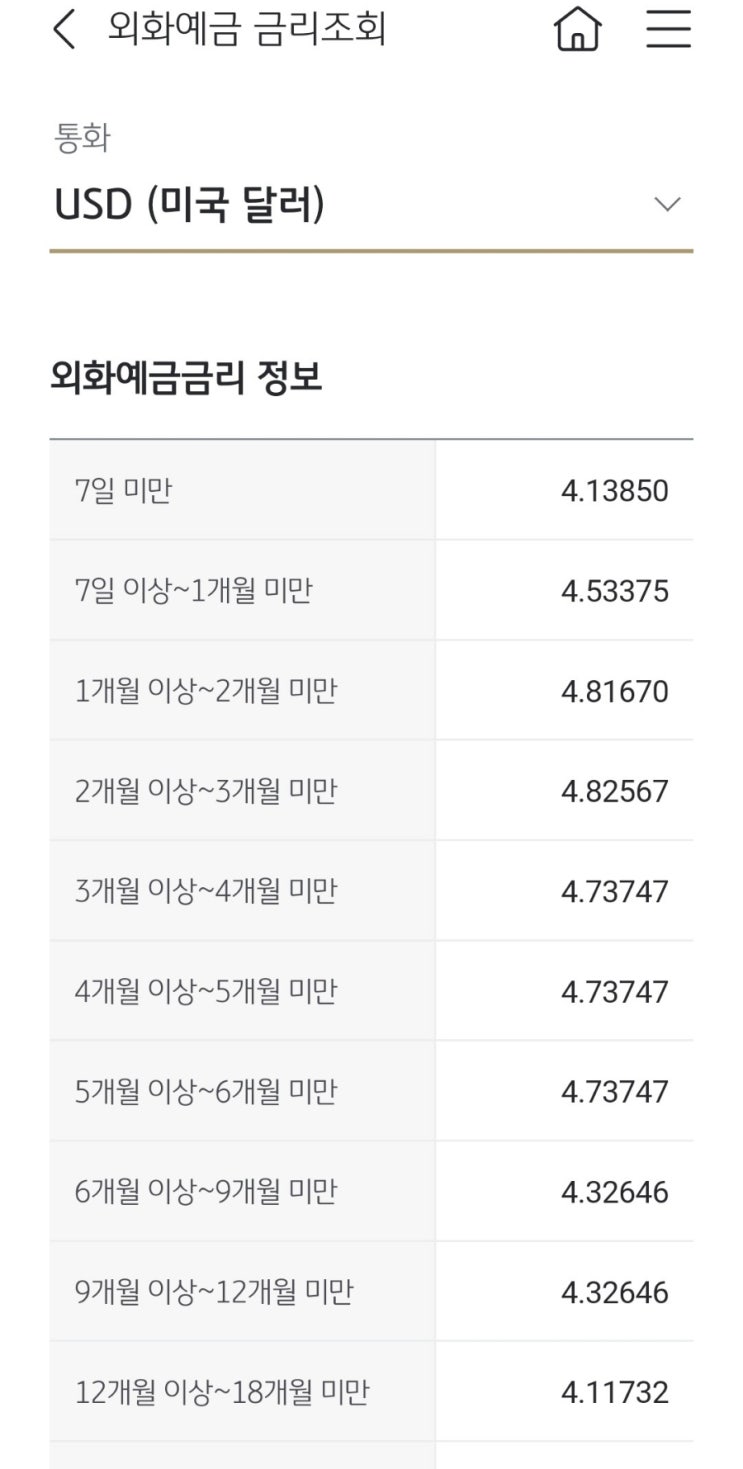Click the 4.82567 rate value
Viewport: 743px width, 1469px height.
pyautogui.click(x=614, y=791)
